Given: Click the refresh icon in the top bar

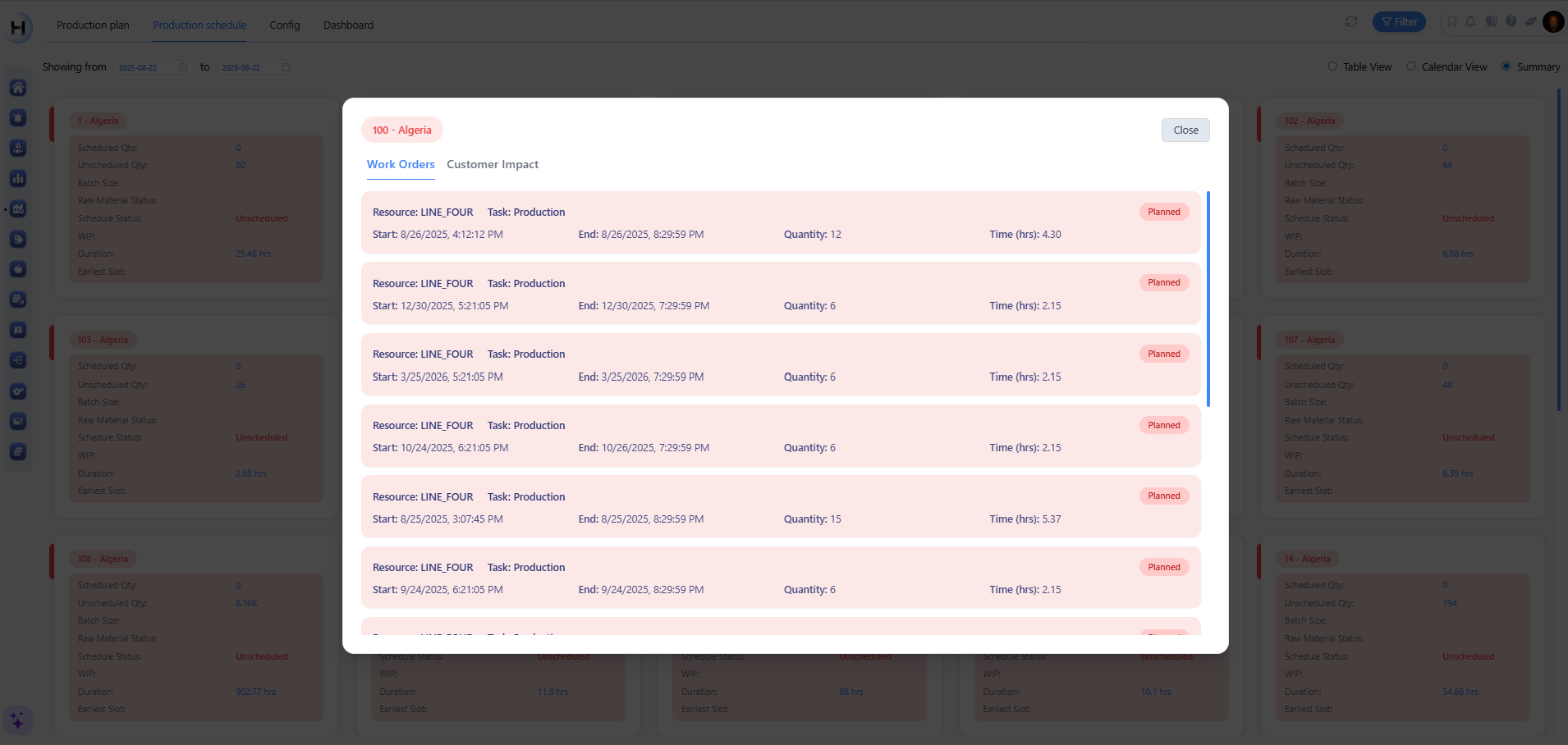Looking at the screenshot, I should tap(1351, 22).
